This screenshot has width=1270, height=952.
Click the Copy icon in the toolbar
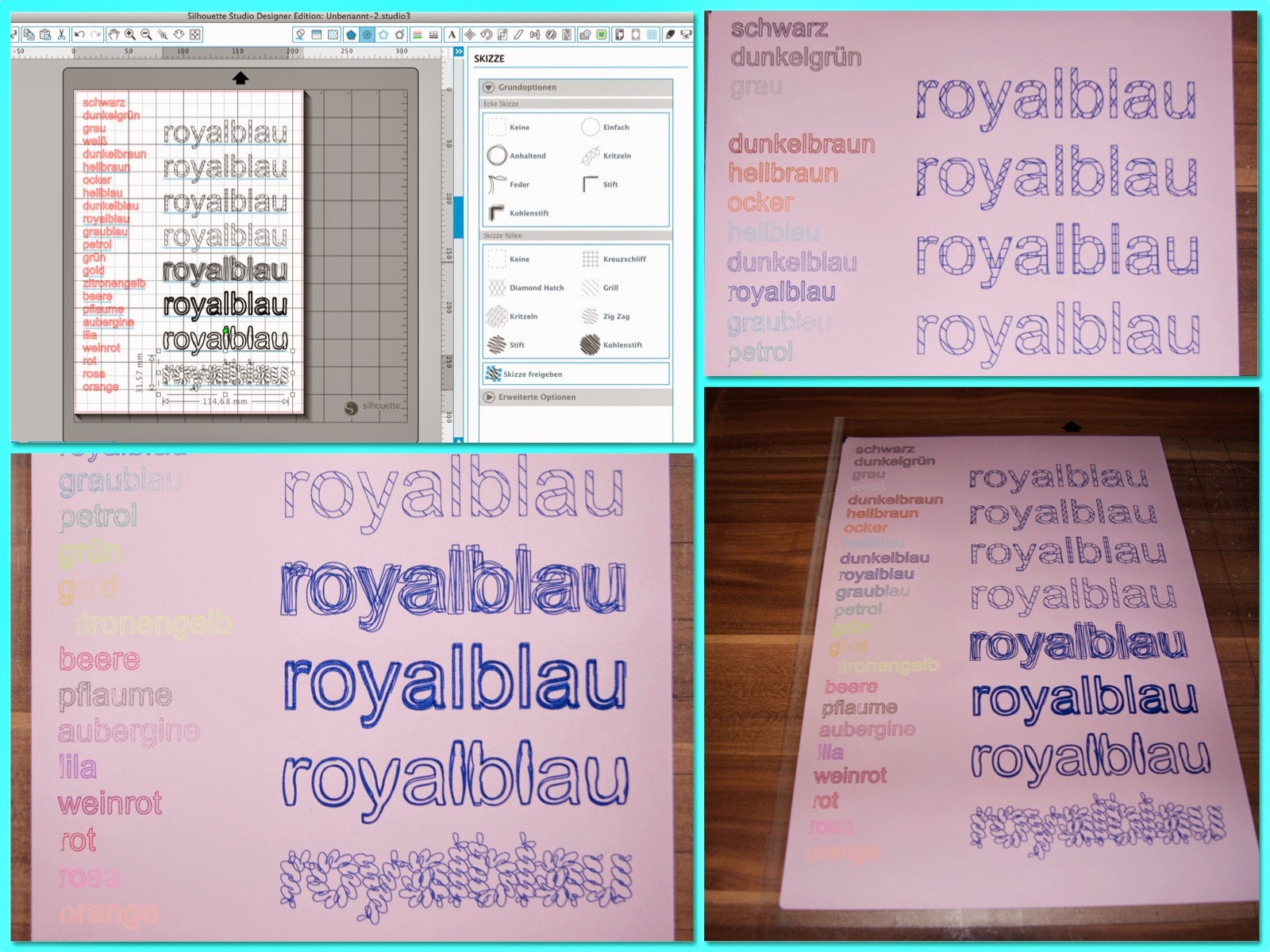(29, 34)
